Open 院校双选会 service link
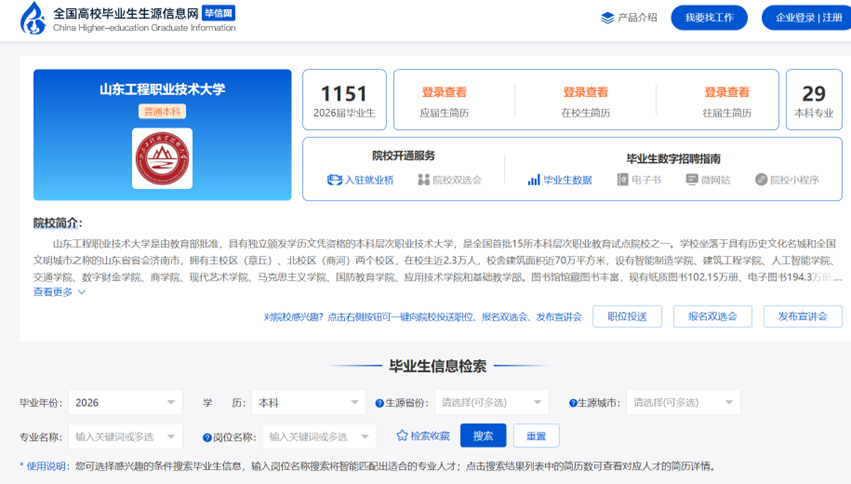This screenshot has width=851, height=484. [x=450, y=180]
